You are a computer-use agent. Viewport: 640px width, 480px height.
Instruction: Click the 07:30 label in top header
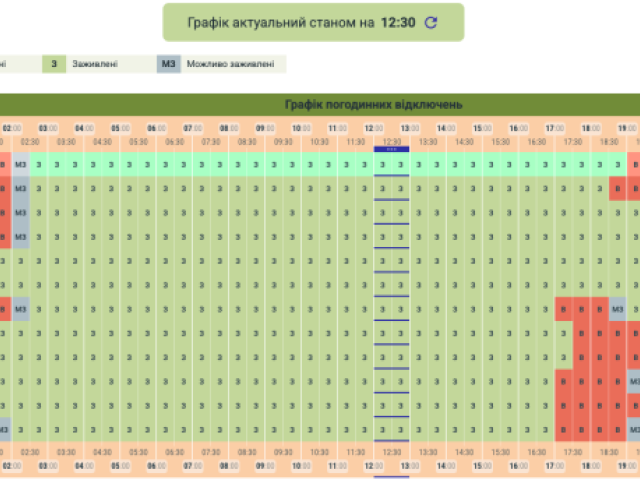point(210,142)
